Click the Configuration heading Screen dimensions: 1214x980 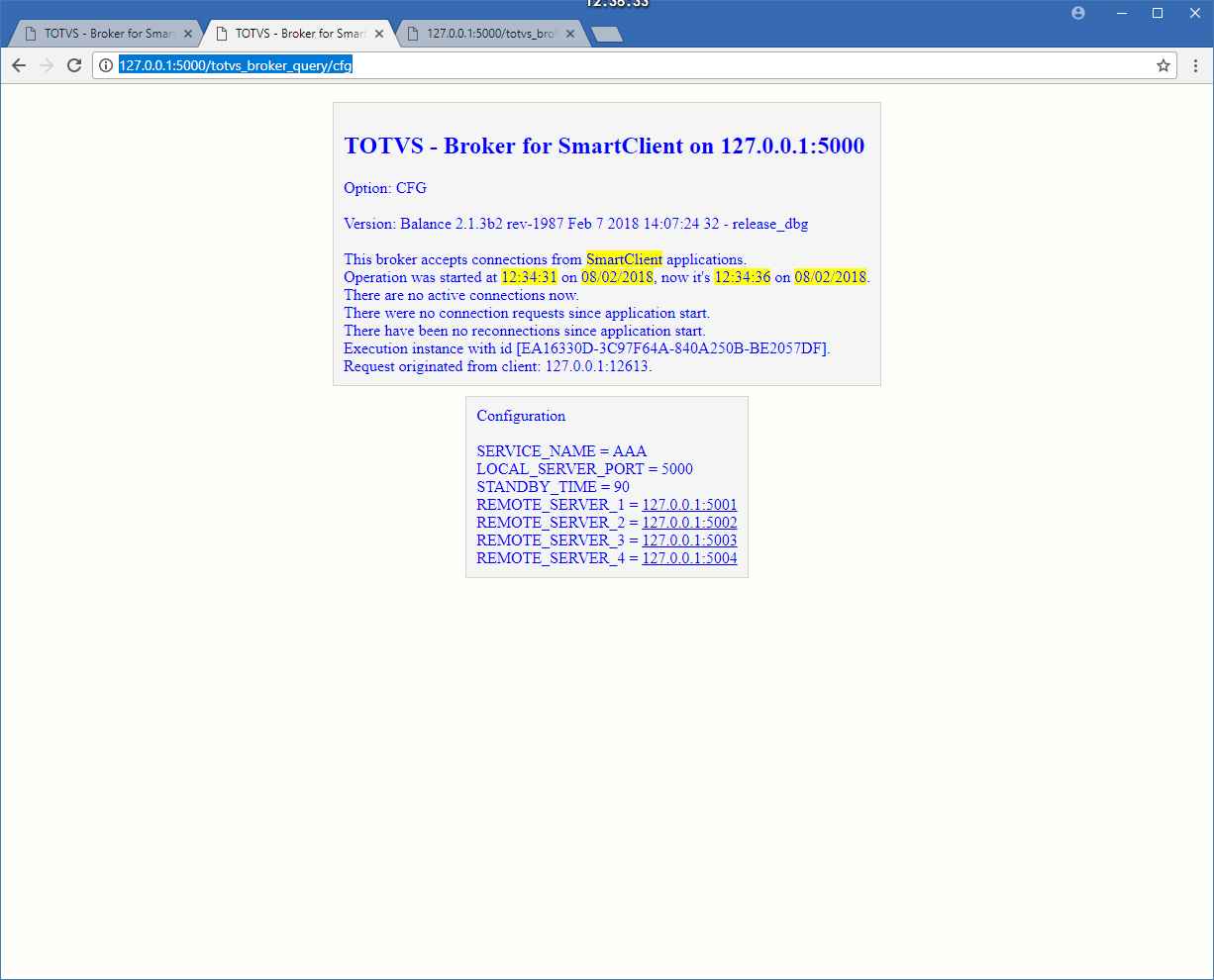tap(521, 416)
